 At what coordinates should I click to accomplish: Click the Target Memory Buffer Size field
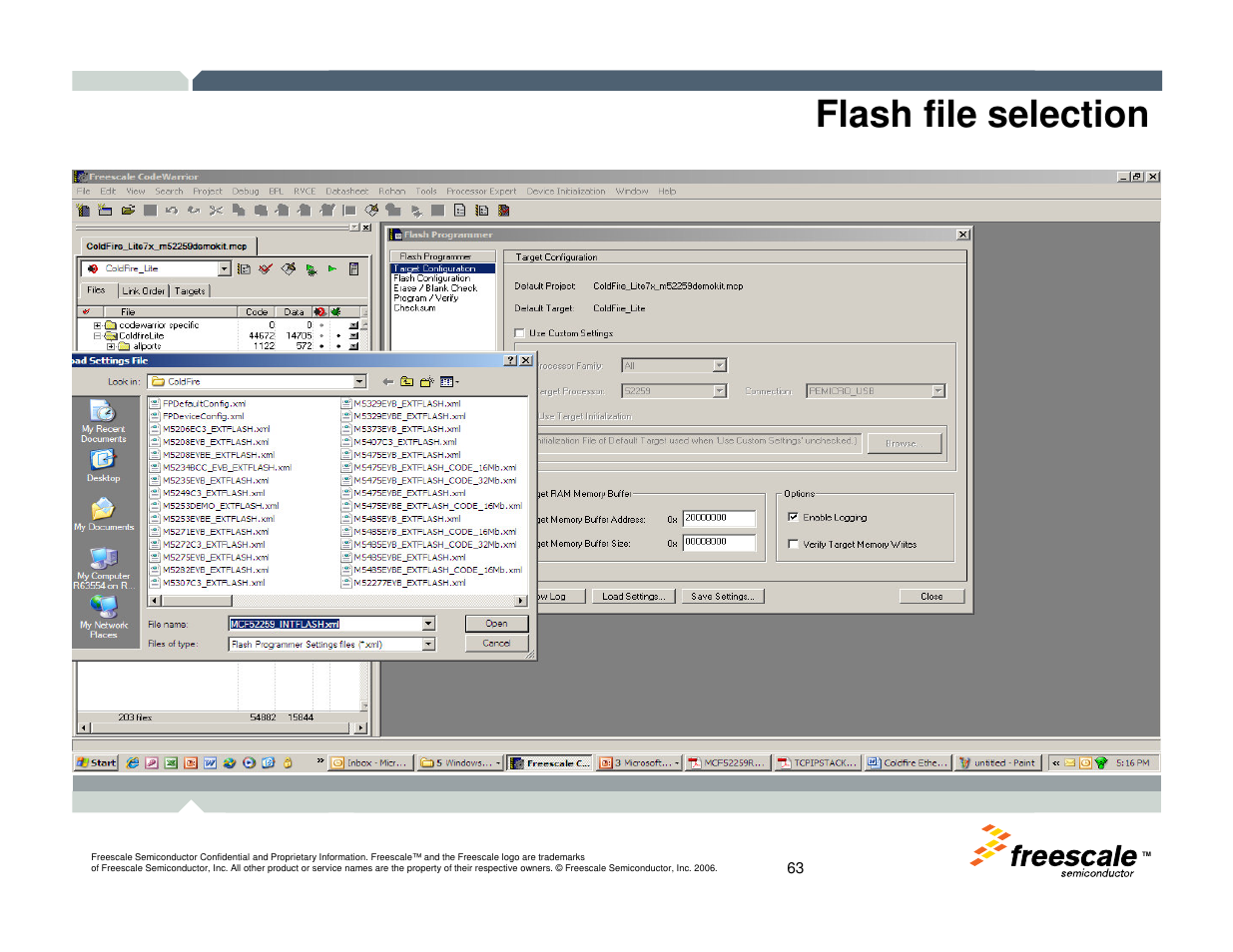pos(719,543)
